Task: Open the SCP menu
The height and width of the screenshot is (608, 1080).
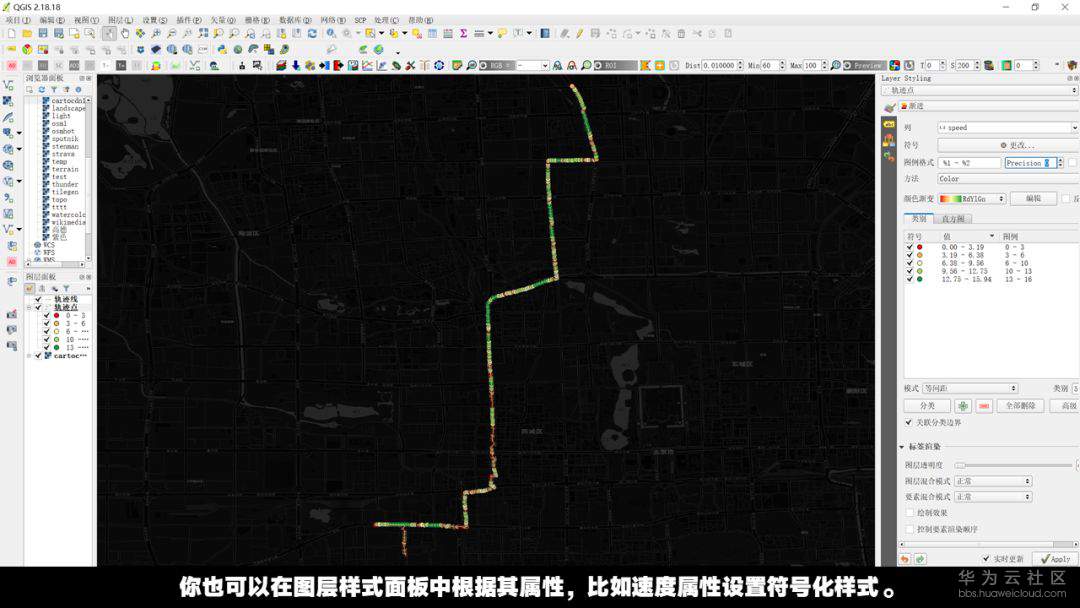Action: point(360,20)
